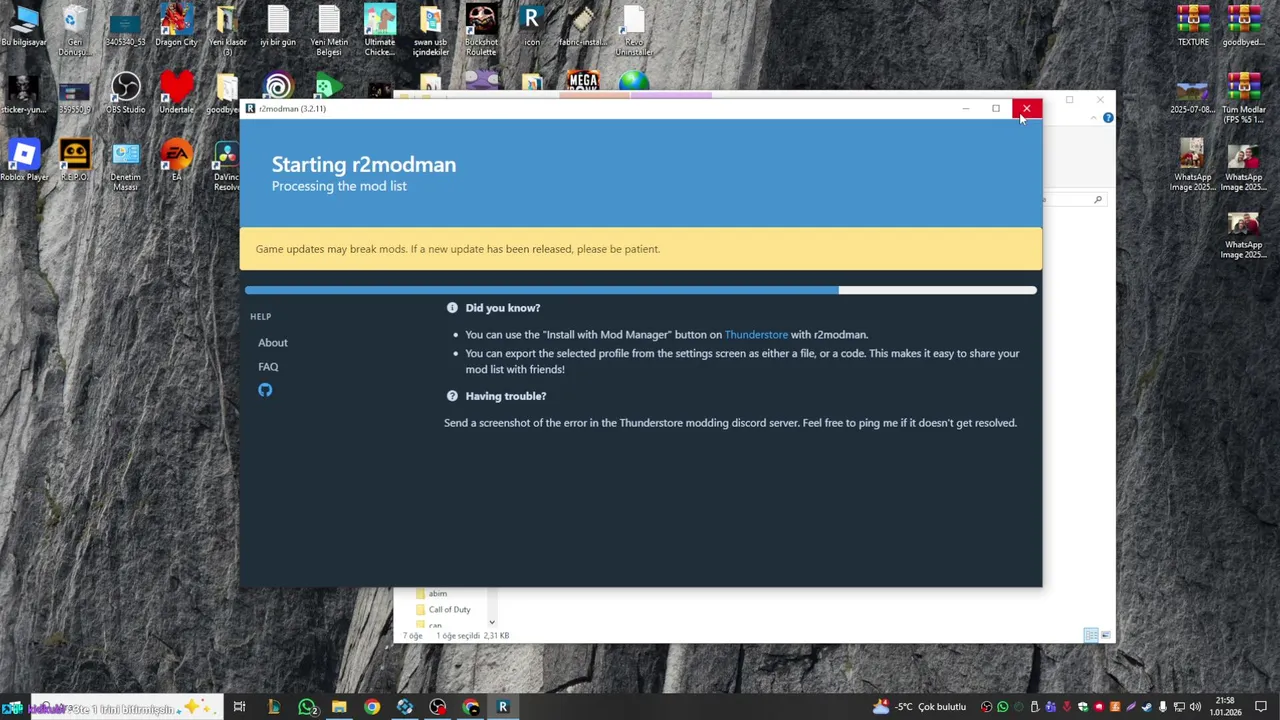Click the 'Having trouble?' question icon
This screenshot has width=1280, height=720.
pos(452,396)
